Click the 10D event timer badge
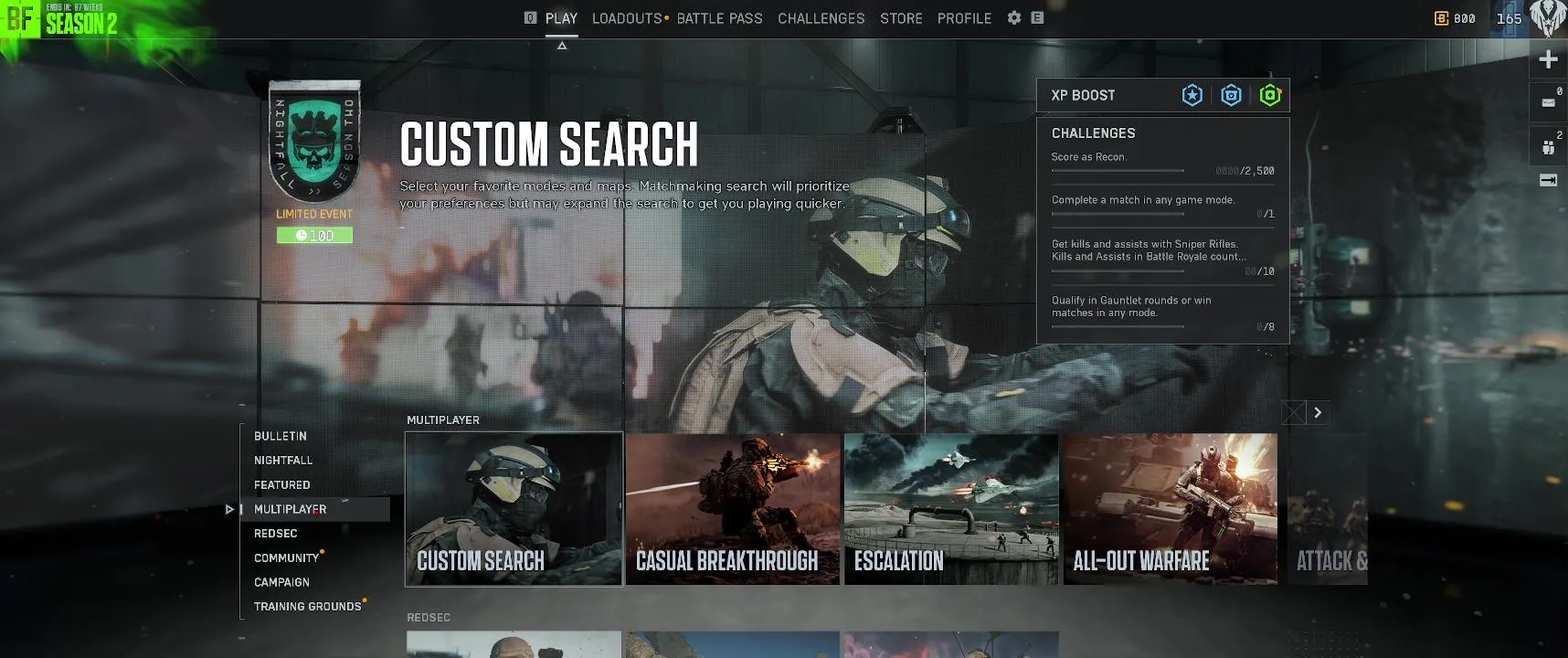This screenshot has height=658, width=1568. click(x=314, y=236)
